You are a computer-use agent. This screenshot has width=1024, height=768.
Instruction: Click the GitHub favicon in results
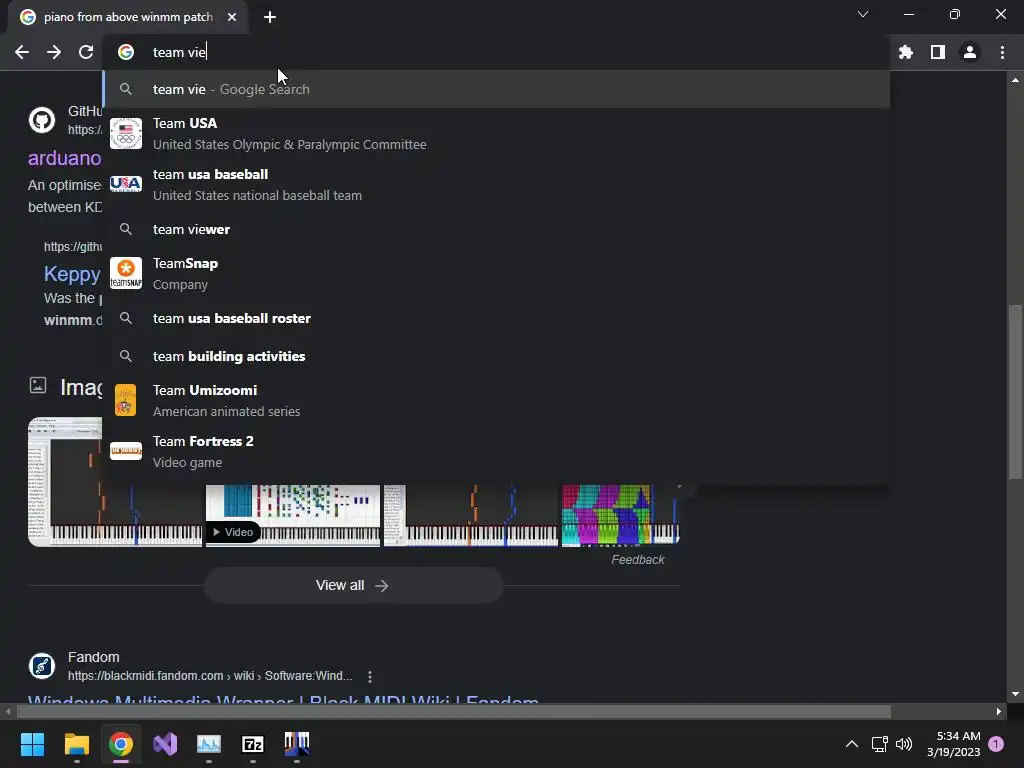click(x=42, y=120)
